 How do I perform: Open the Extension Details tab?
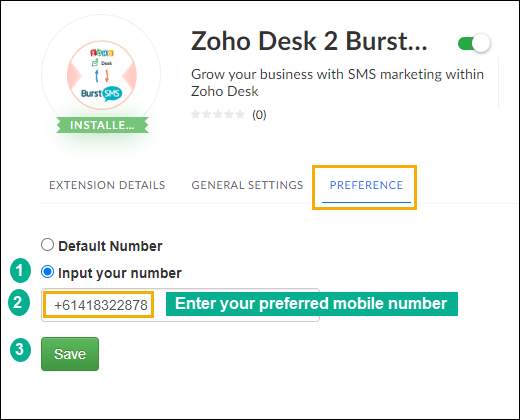(107, 185)
